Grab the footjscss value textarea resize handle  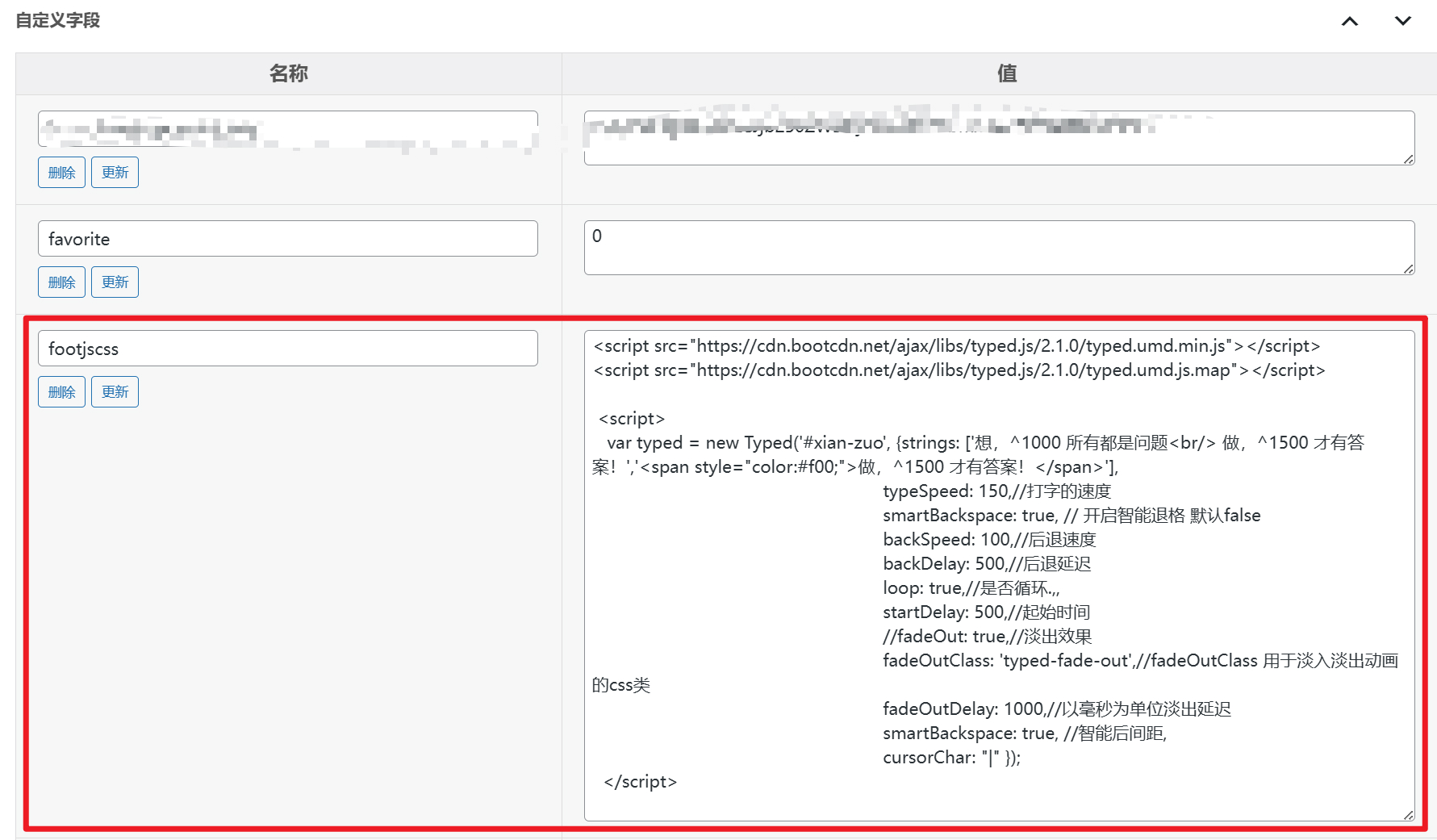coord(1409,815)
